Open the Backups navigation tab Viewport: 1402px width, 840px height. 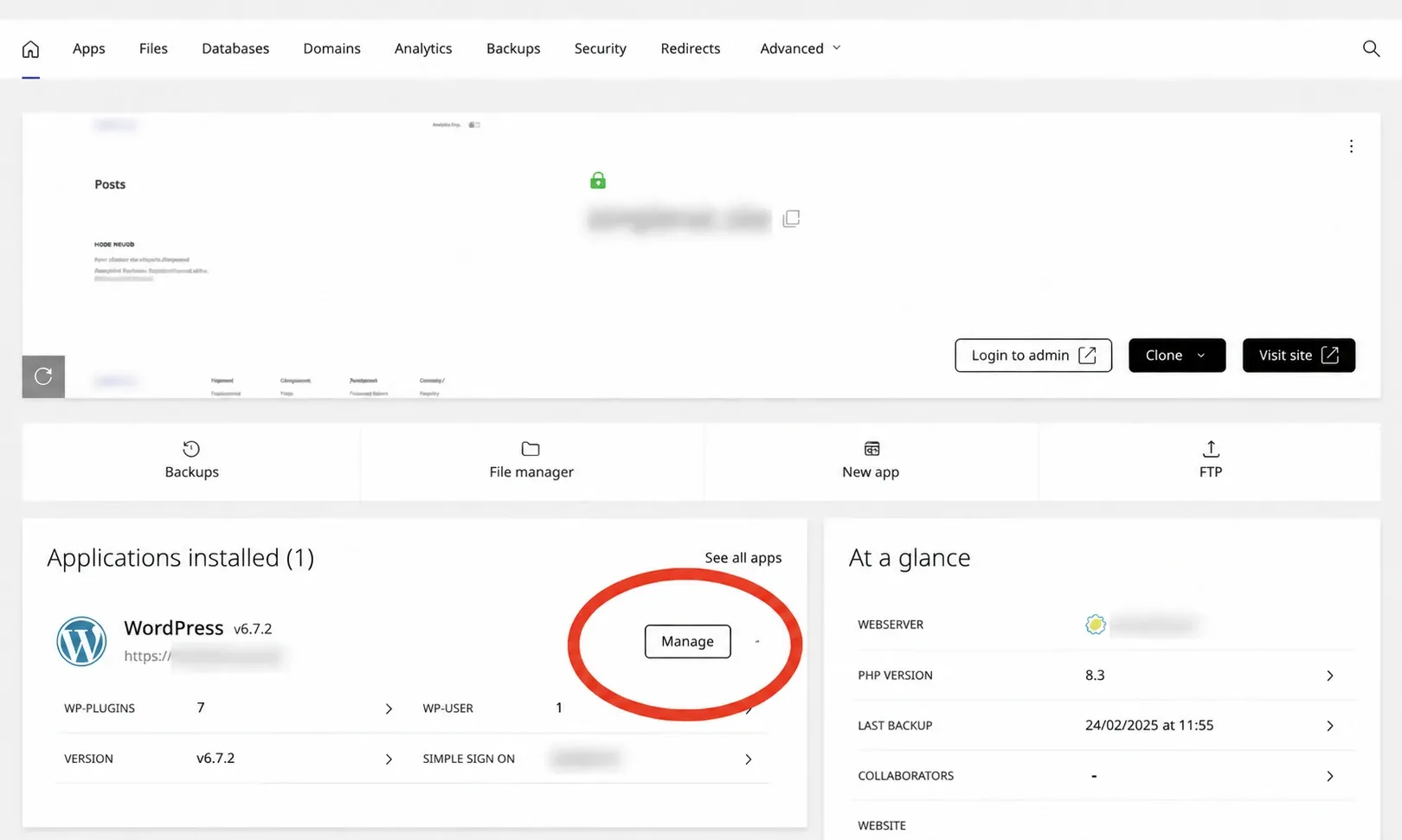coord(513,48)
